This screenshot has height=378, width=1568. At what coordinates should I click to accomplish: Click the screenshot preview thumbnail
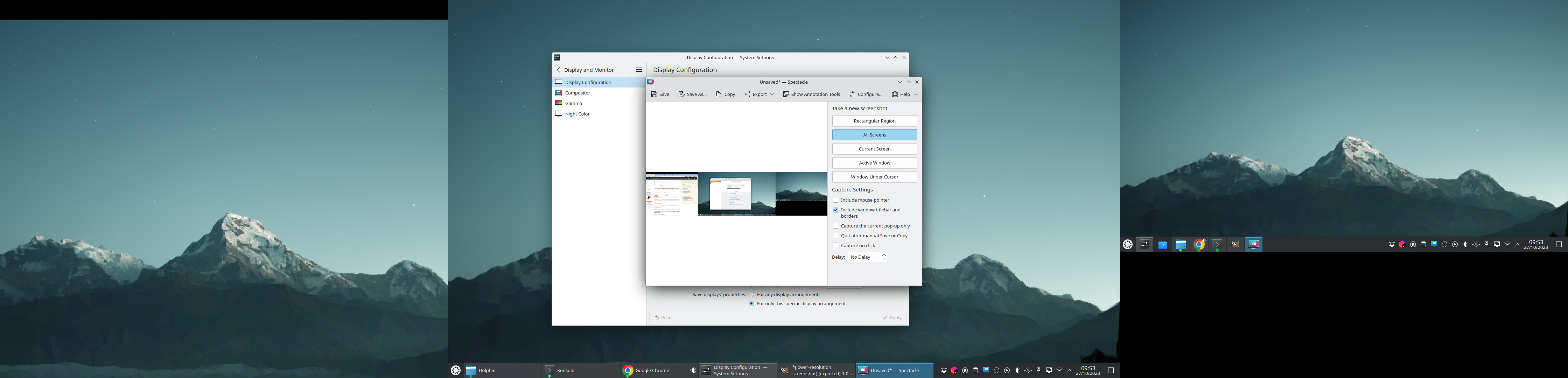[x=736, y=194]
